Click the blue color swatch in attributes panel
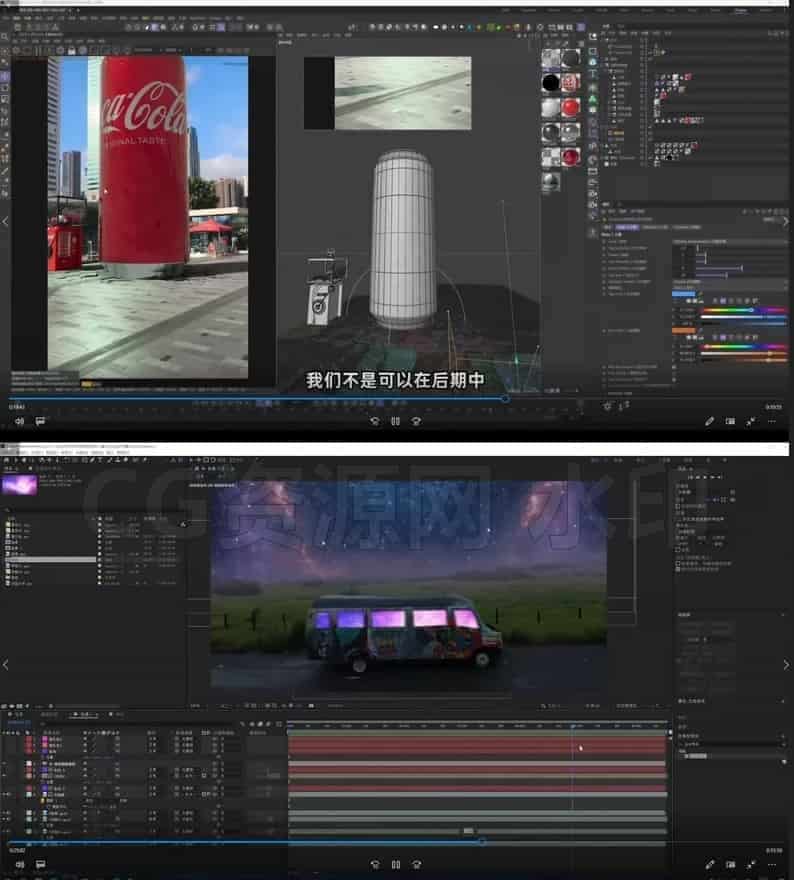This screenshot has height=880, width=794. 683,294
